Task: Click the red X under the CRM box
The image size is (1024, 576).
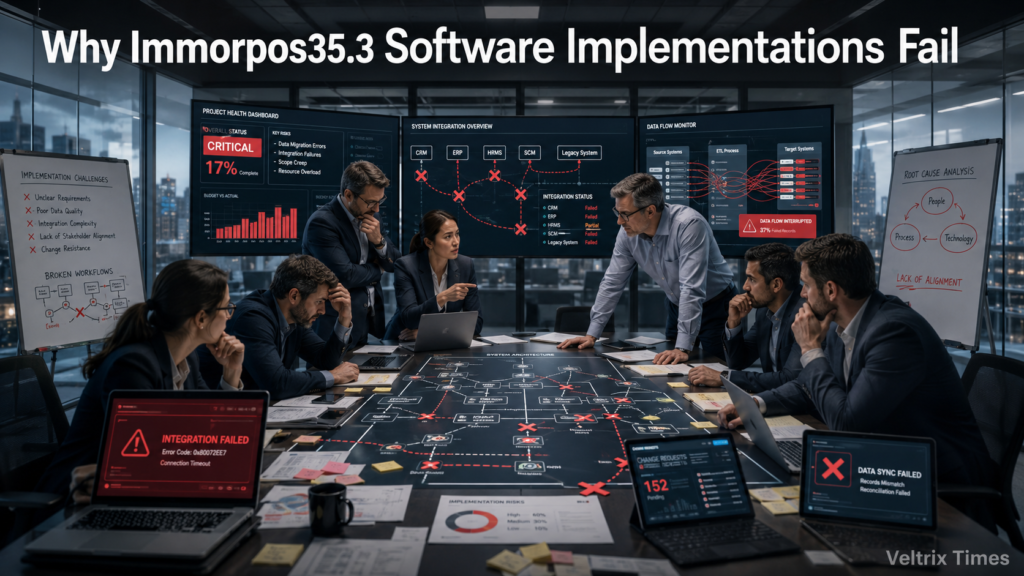Action: tap(421, 176)
